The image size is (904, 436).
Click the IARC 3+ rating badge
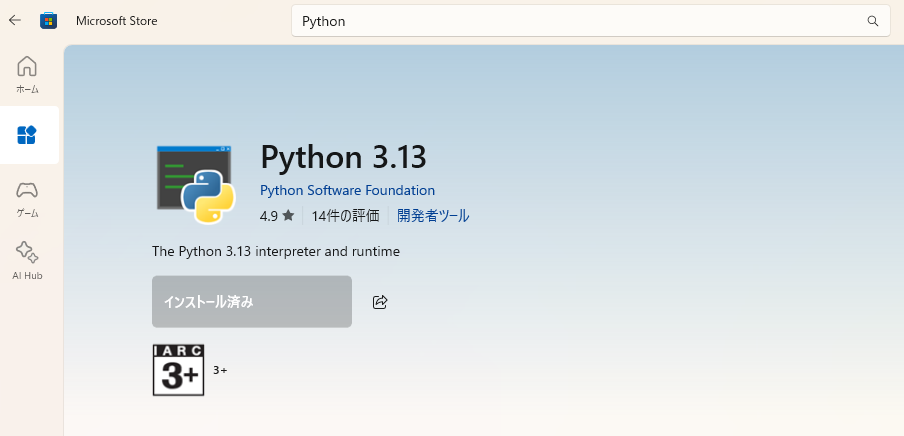pos(178,370)
